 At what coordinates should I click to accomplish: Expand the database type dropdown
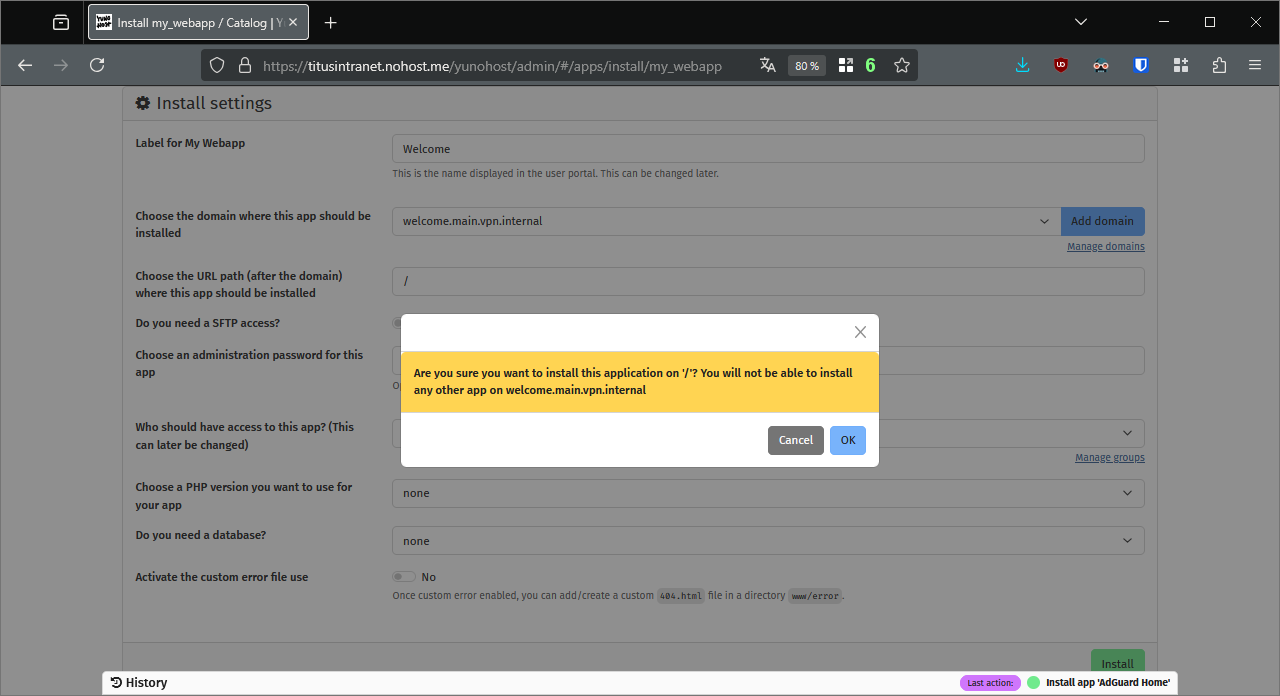tap(767, 541)
